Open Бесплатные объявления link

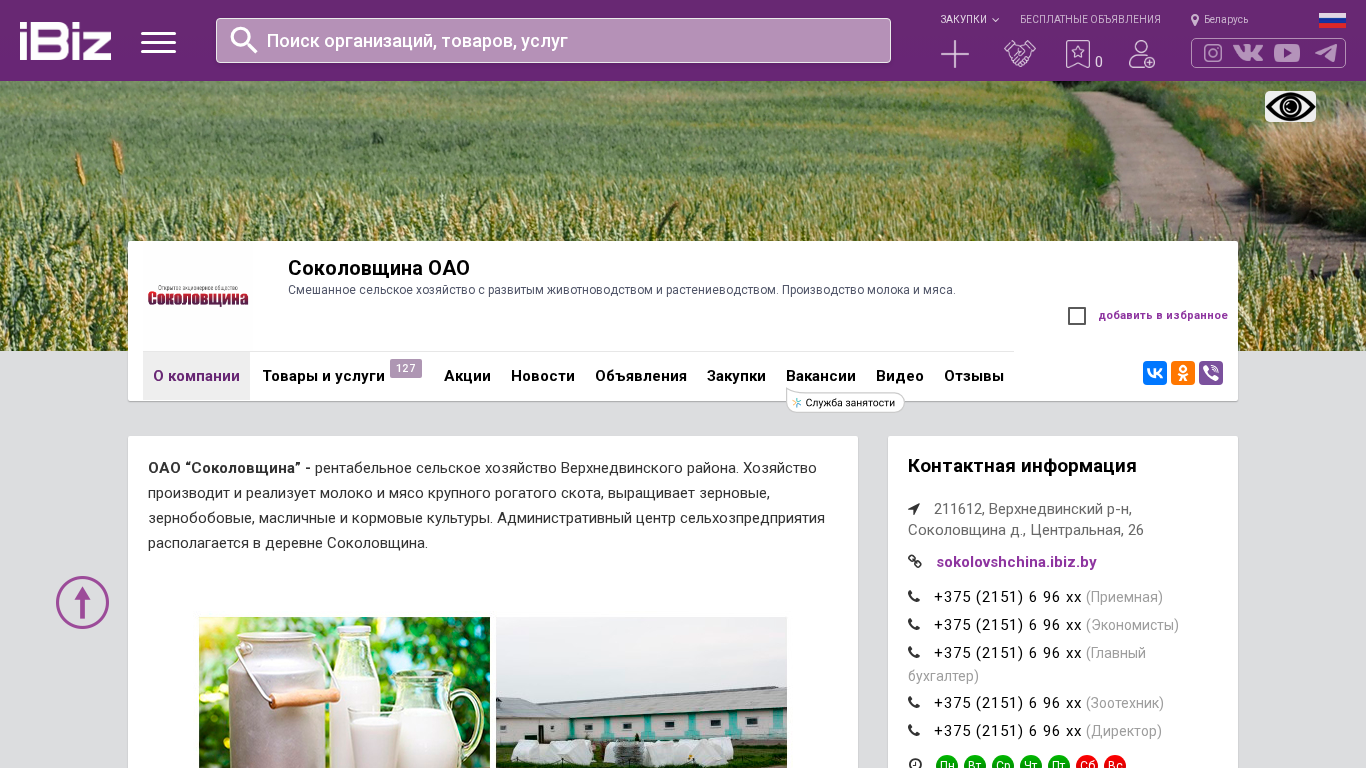coord(1090,20)
